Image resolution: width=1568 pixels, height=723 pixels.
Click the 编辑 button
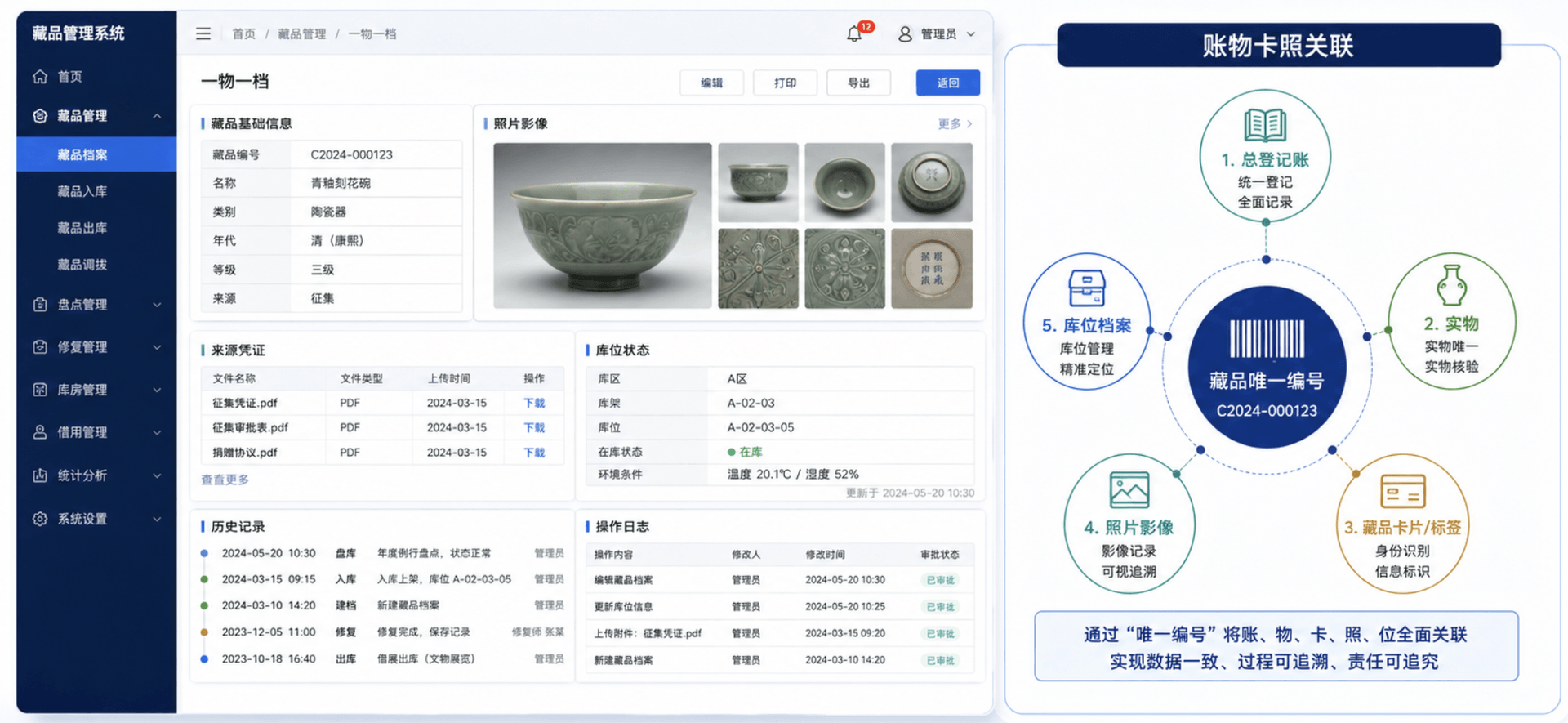[711, 83]
